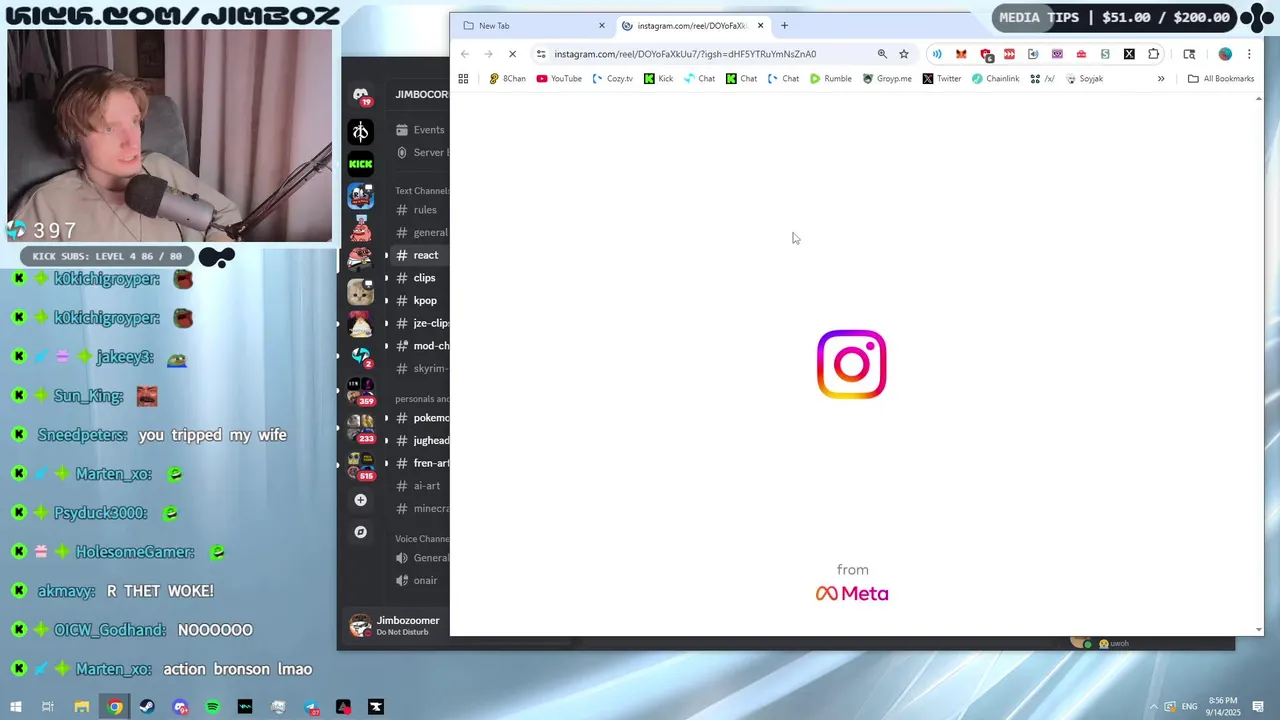
Task: Open Telegram from the taskbar
Action: pyautogui.click(x=311, y=707)
